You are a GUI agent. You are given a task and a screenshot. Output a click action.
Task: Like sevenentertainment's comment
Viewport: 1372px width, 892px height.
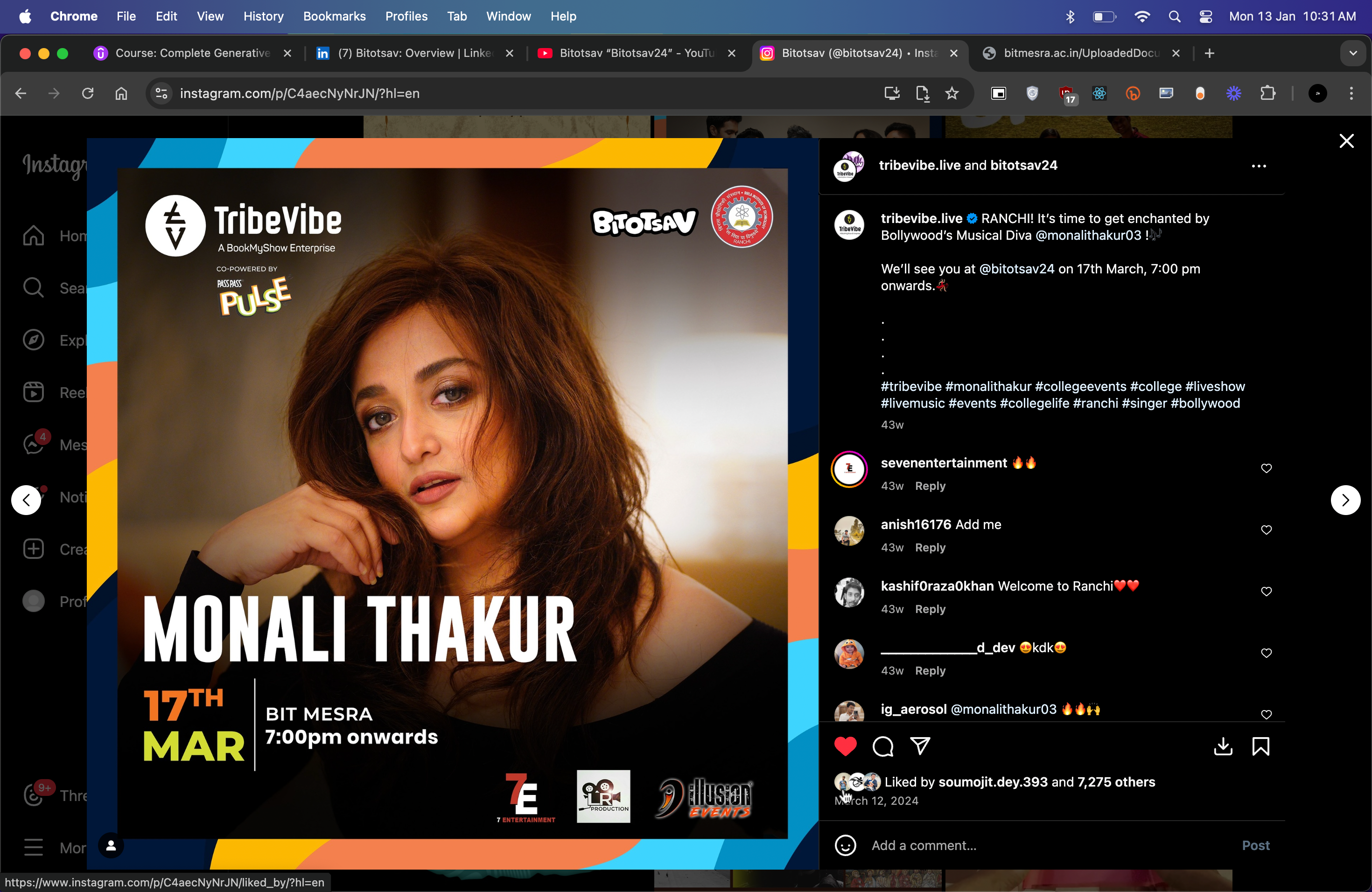pos(1266,468)
